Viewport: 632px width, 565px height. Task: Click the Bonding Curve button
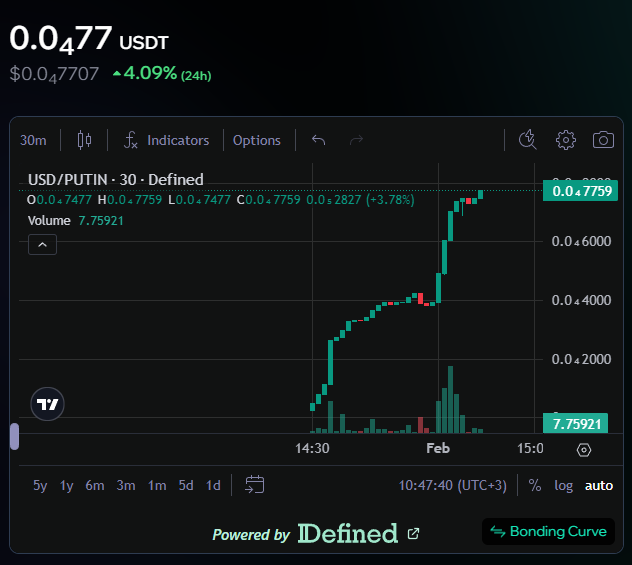(548, 532)
